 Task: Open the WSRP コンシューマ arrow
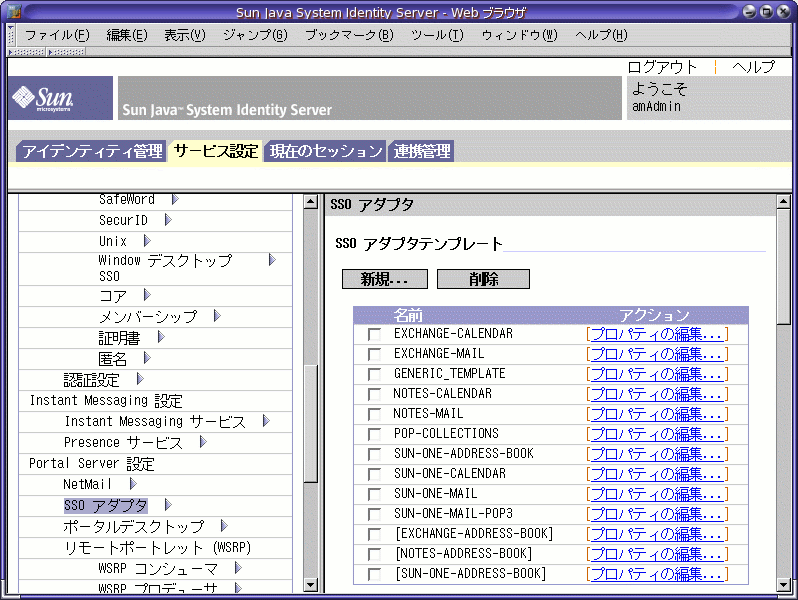click(x=238, y=568)
